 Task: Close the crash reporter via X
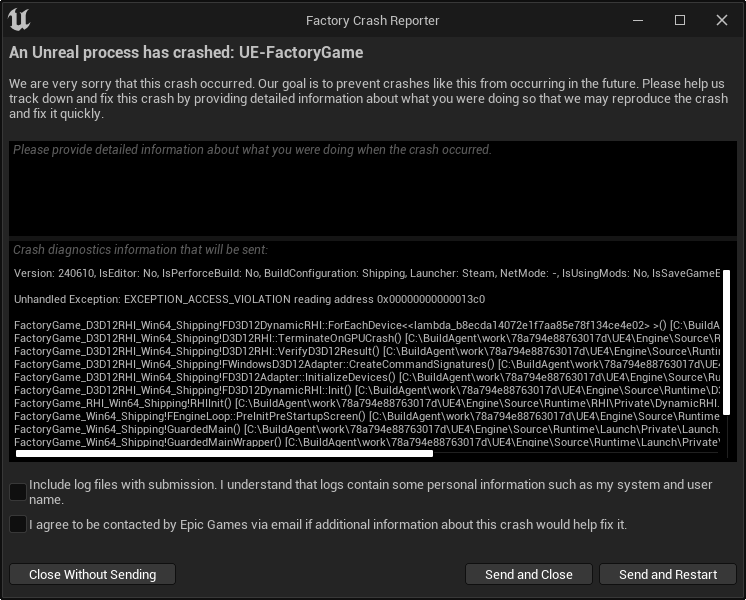[721, 20]
